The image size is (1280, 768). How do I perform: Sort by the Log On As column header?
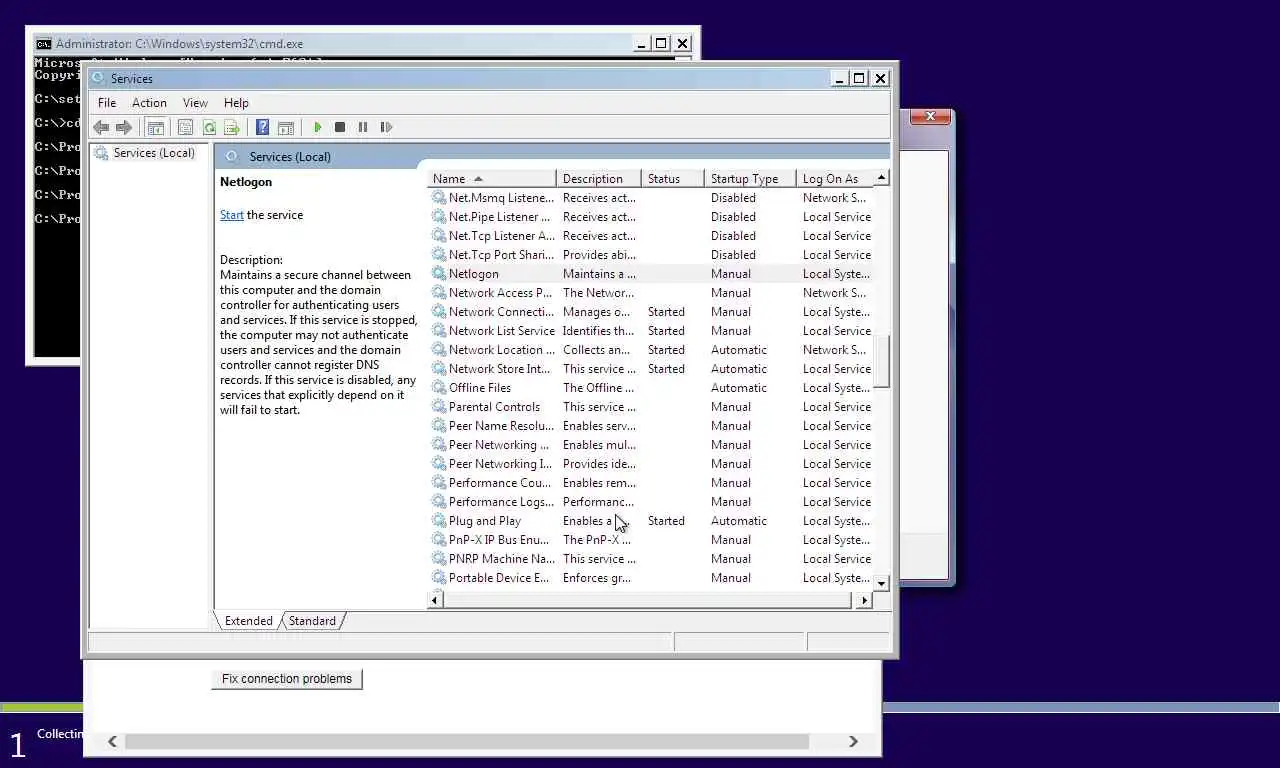(x=835, y=179)
